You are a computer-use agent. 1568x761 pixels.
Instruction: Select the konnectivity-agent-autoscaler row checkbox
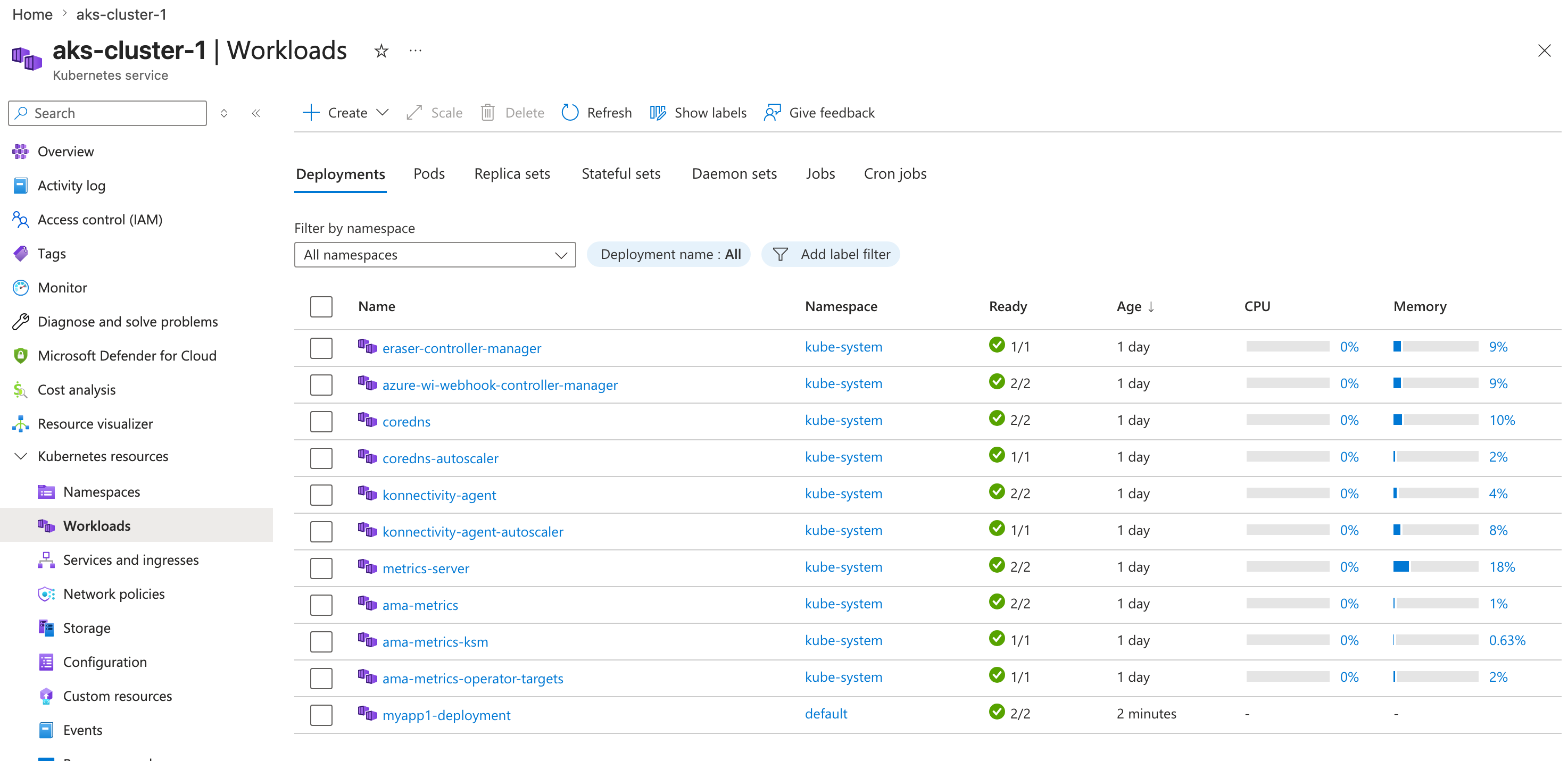(321, 532)
